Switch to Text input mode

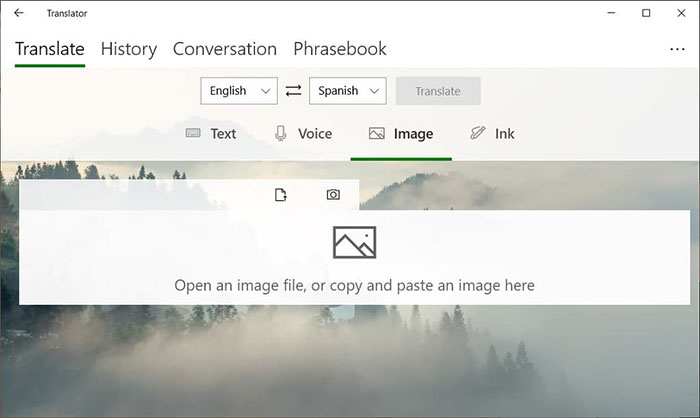(211, 134)
